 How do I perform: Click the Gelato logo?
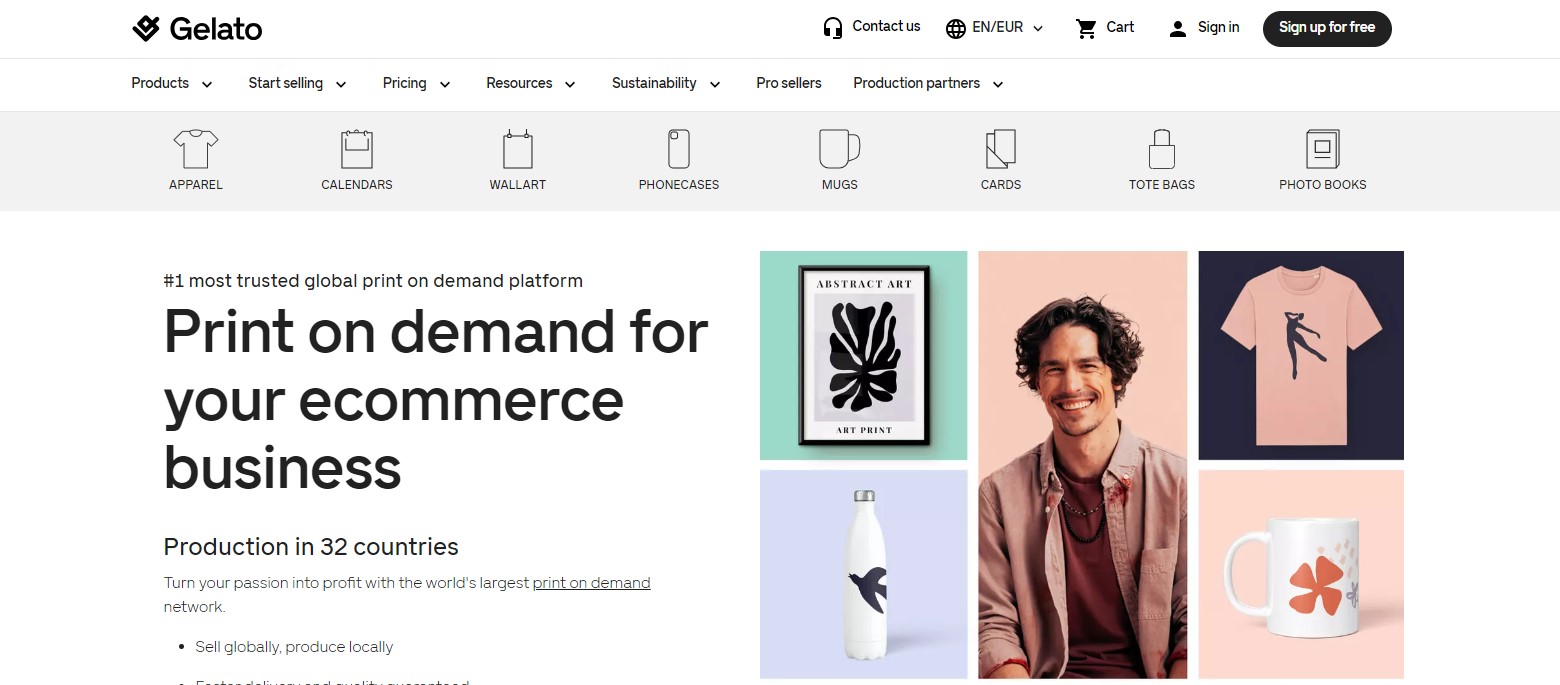point(197,29)
